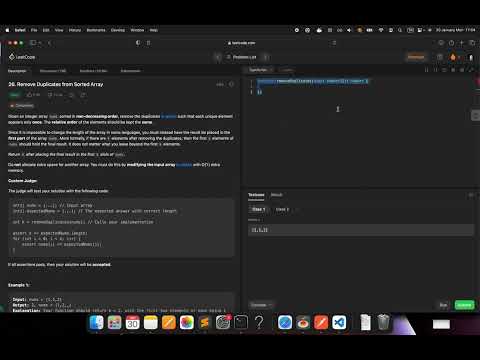Image resolution: width=480 pixels, height=360 pixels.
Task: Open Visual Studio Code from the dock
Action: [x=339, y=322]
